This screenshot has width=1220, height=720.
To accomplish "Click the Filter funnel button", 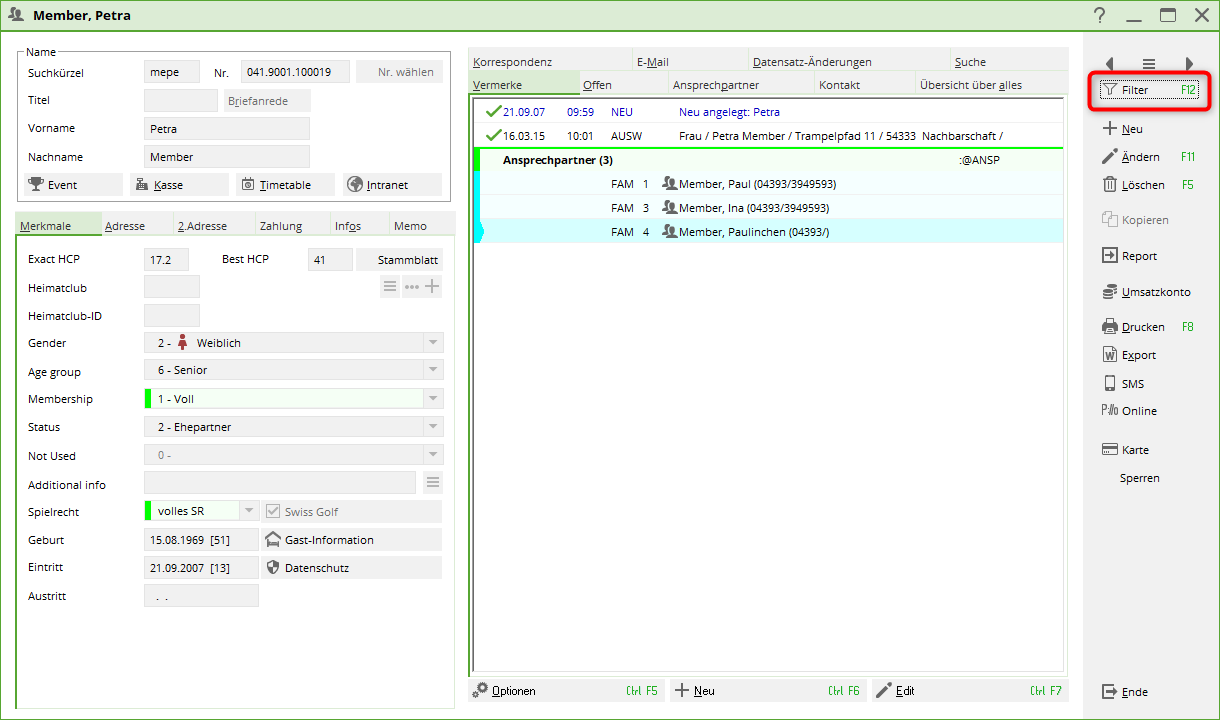I will (1148, 90).
